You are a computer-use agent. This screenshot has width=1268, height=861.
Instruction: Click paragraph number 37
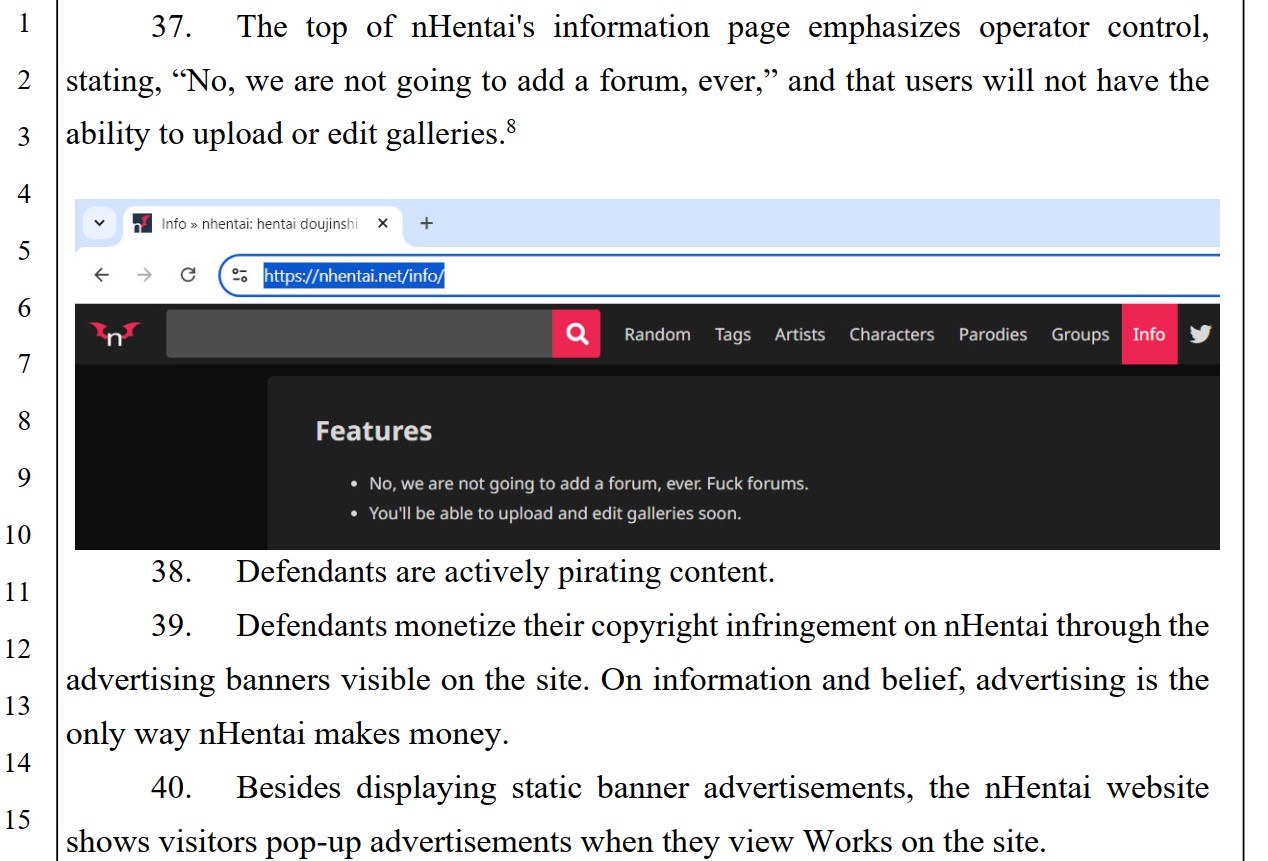(172, 27)
